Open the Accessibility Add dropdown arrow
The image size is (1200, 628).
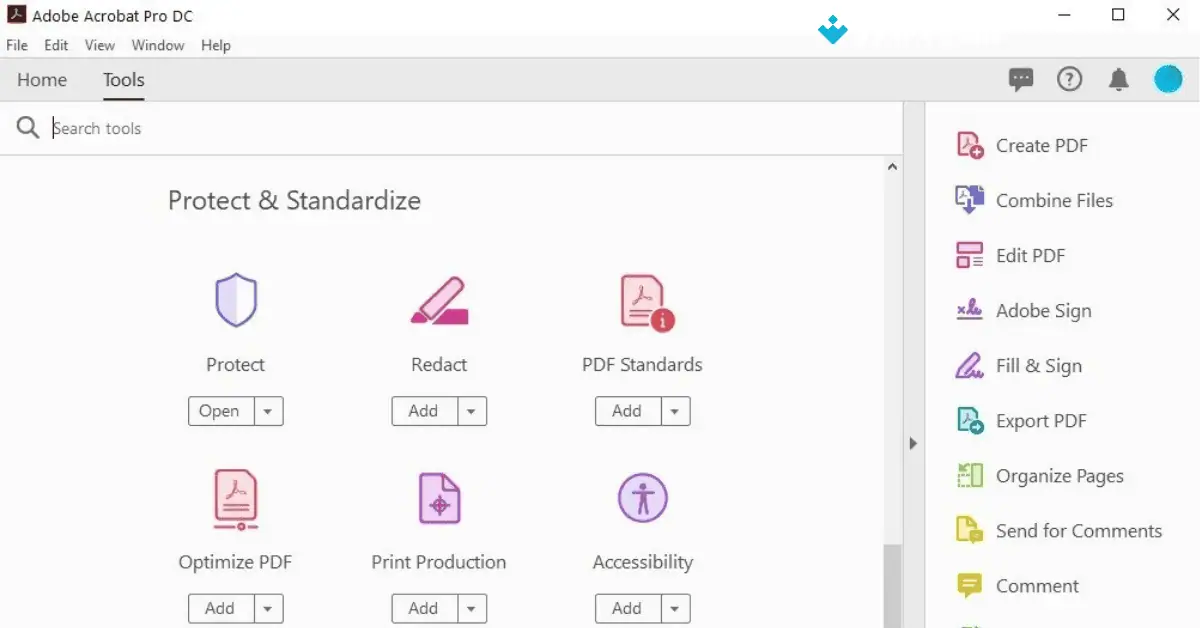tap(674, 608)
